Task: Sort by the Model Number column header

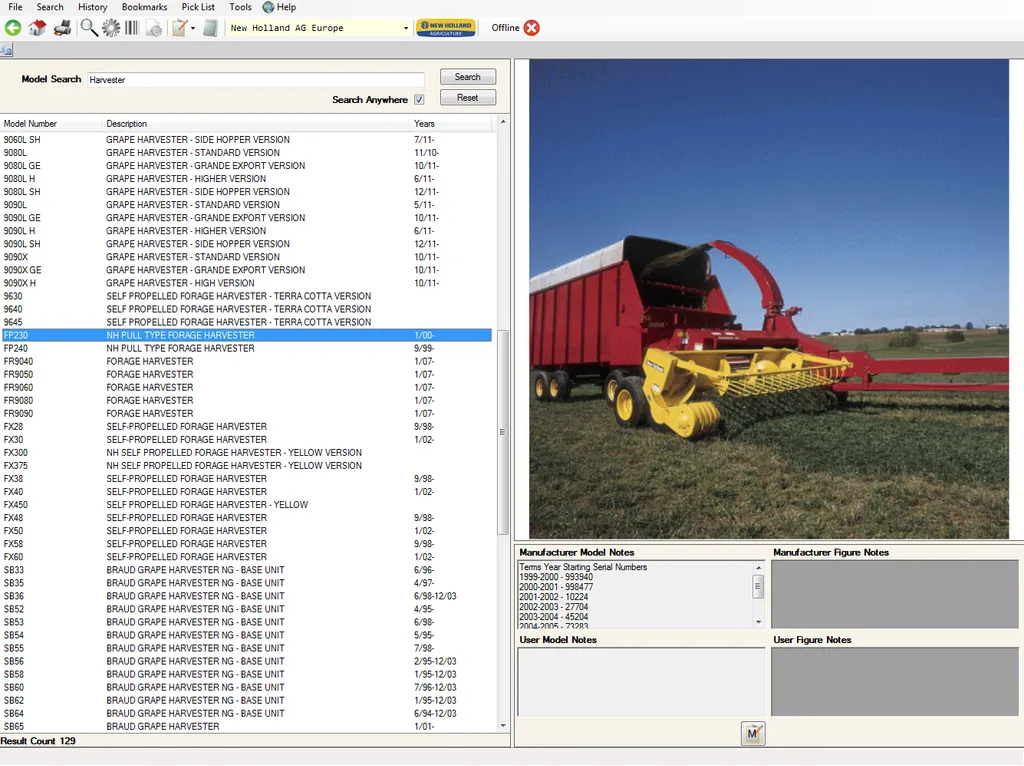Action: click(x=52, y=123)
